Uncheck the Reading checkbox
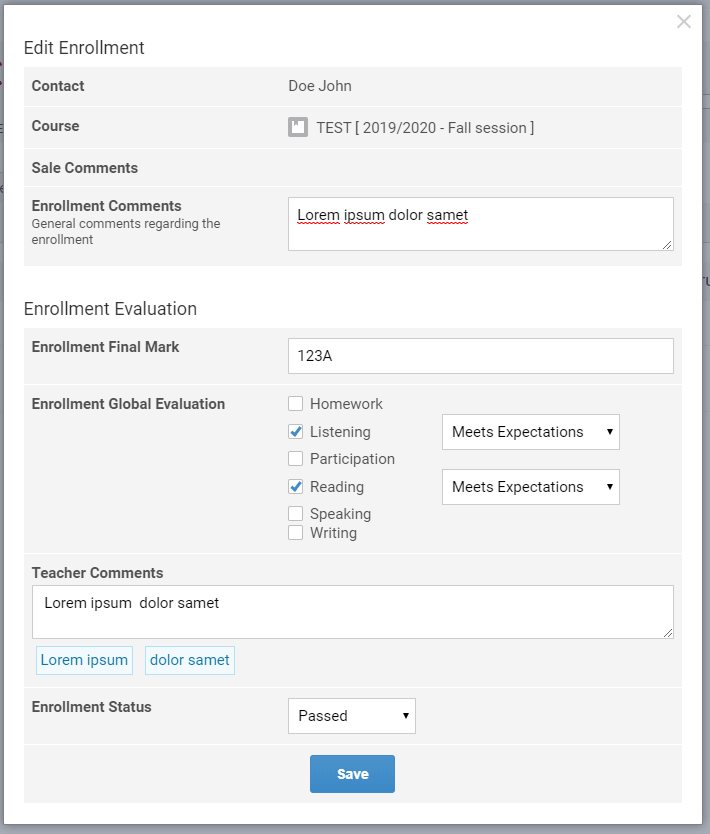The height and width of the screenshot is (834, 710). tap(296, 487)
